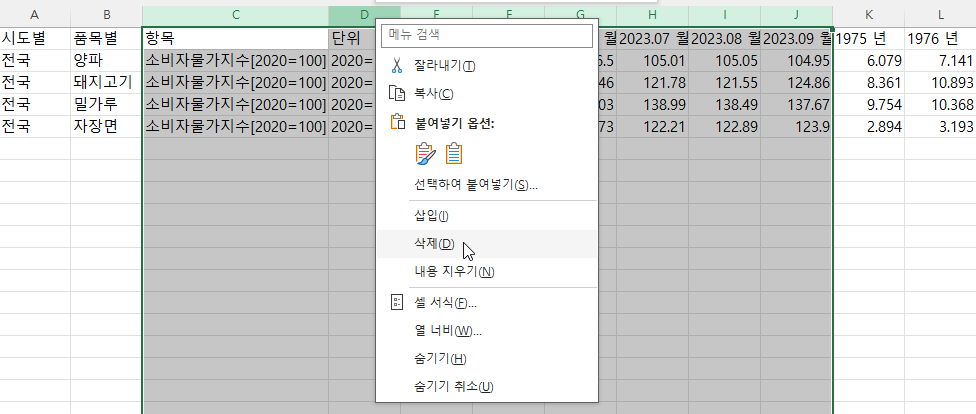This screenshot has height=414, width=976.
Task: Click the 2023.09 월 header cell
Action: coord(796,39)
